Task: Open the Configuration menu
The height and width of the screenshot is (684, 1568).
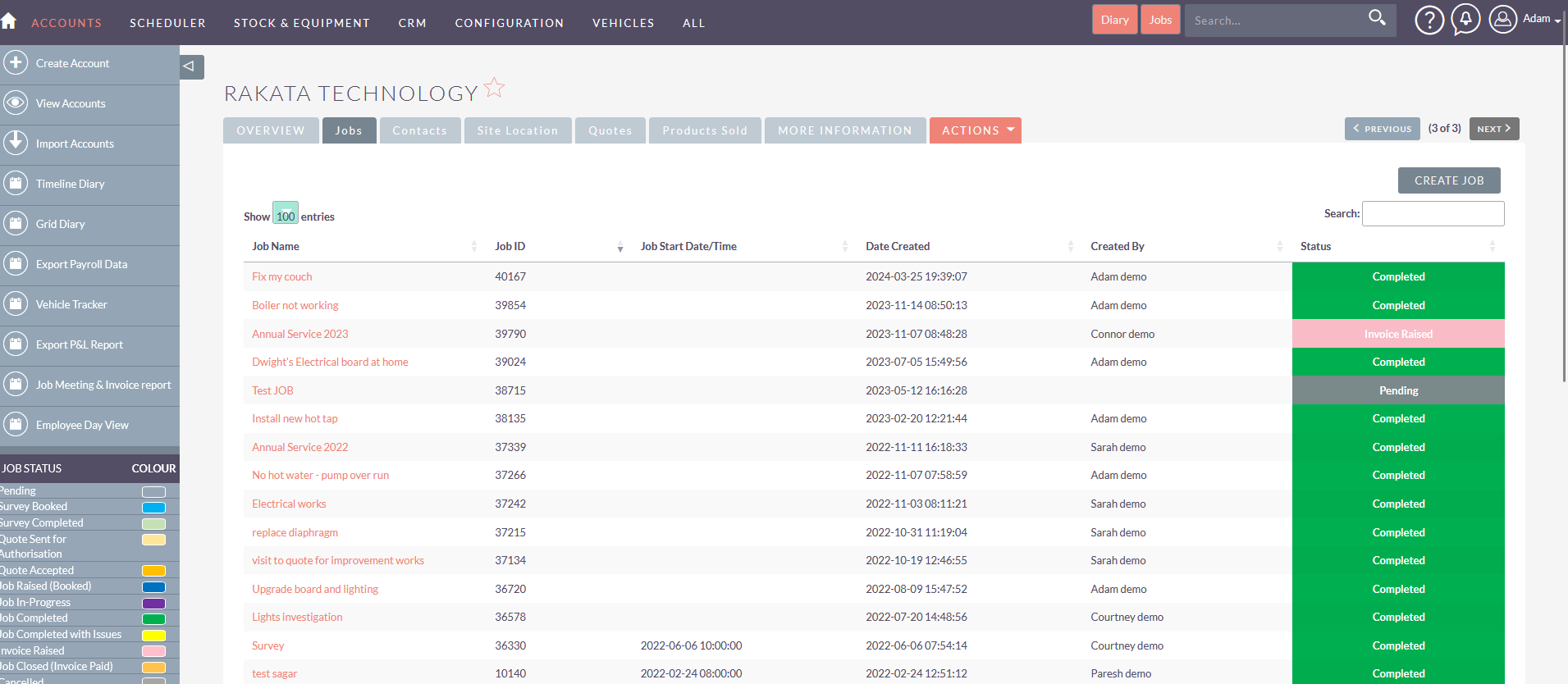Action: [509, 23]
